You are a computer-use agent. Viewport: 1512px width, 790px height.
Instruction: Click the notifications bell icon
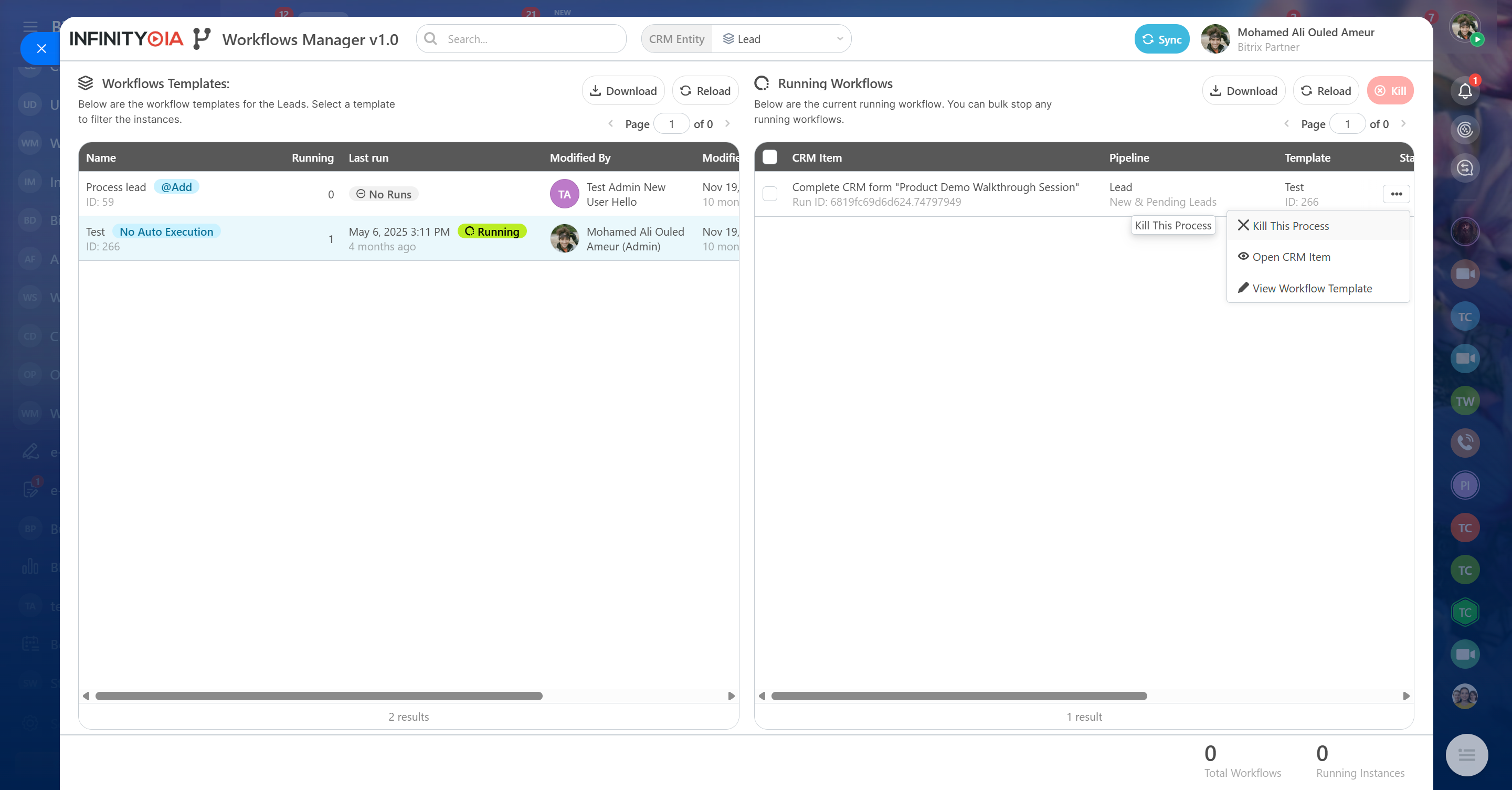[1464, 91]
